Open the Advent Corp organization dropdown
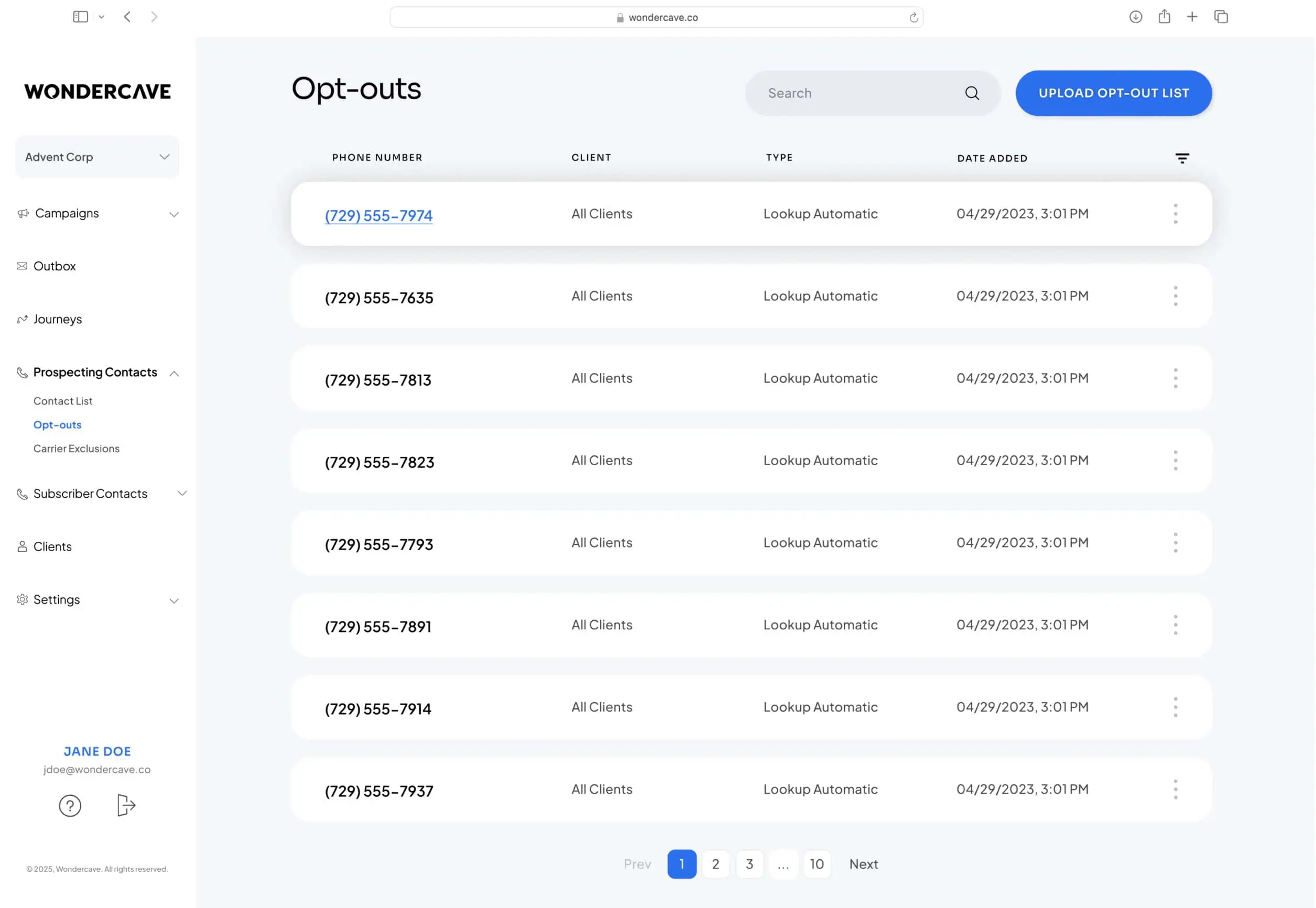 coord(97,157)
